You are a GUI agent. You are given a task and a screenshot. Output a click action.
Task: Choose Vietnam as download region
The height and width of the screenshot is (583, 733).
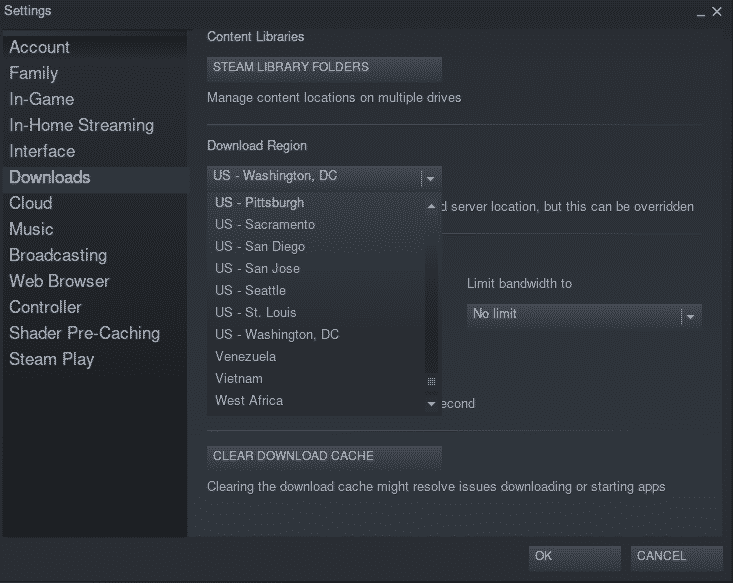pos(239,379)
